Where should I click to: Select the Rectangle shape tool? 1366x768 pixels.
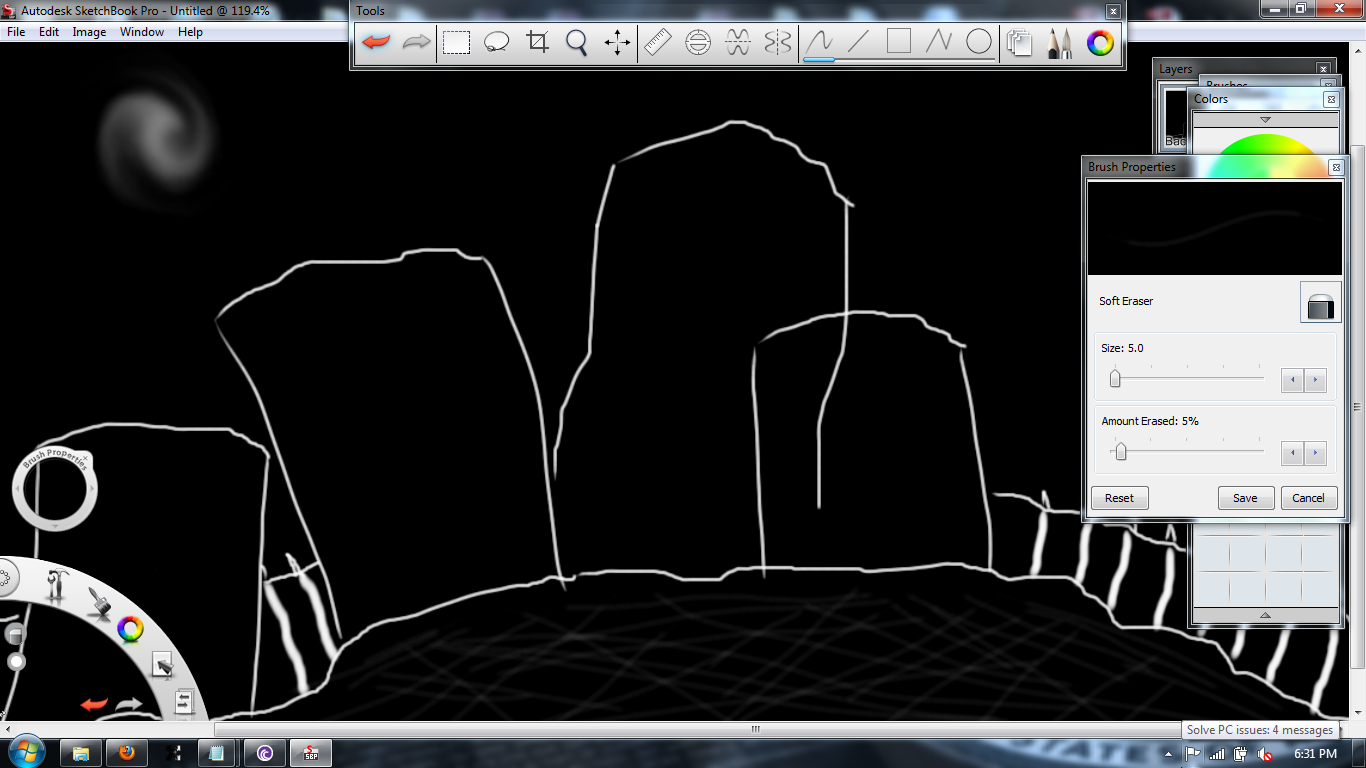[899, 42]
